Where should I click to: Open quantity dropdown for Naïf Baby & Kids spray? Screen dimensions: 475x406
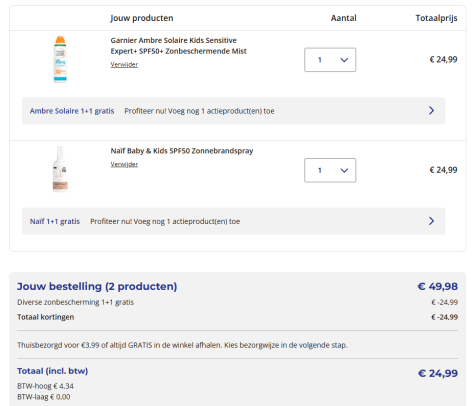point(330,170)
